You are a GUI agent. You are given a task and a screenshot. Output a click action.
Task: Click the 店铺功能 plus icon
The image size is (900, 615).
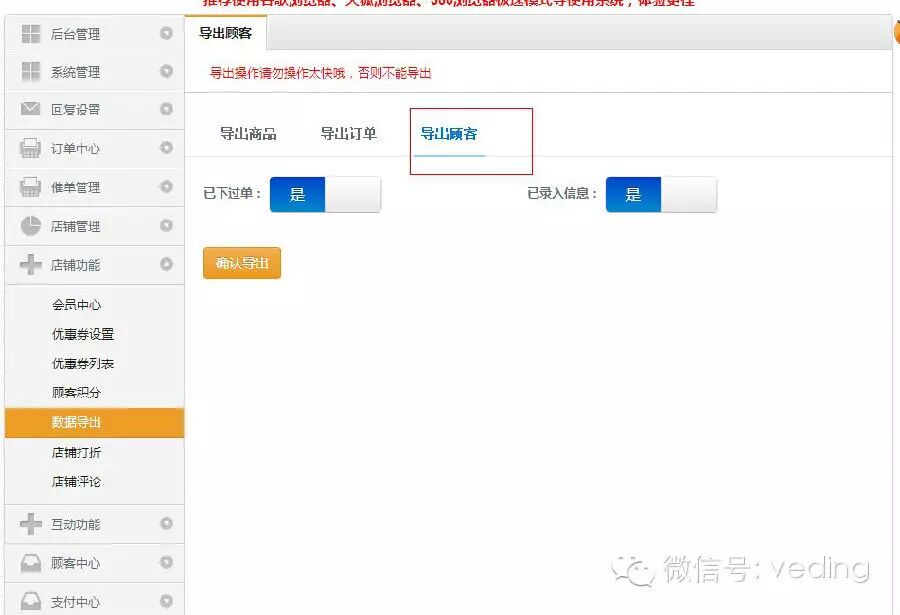pos(30,265)
